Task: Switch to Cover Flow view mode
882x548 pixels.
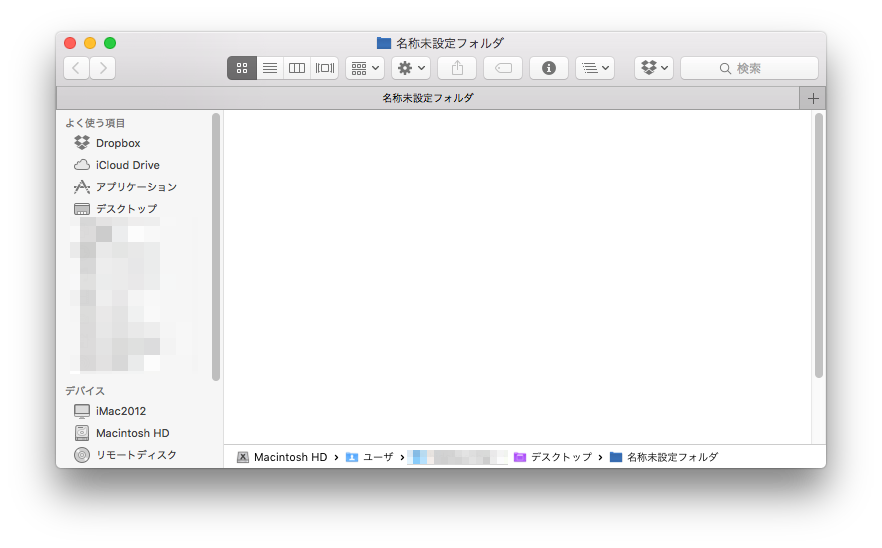Action: 325,68
